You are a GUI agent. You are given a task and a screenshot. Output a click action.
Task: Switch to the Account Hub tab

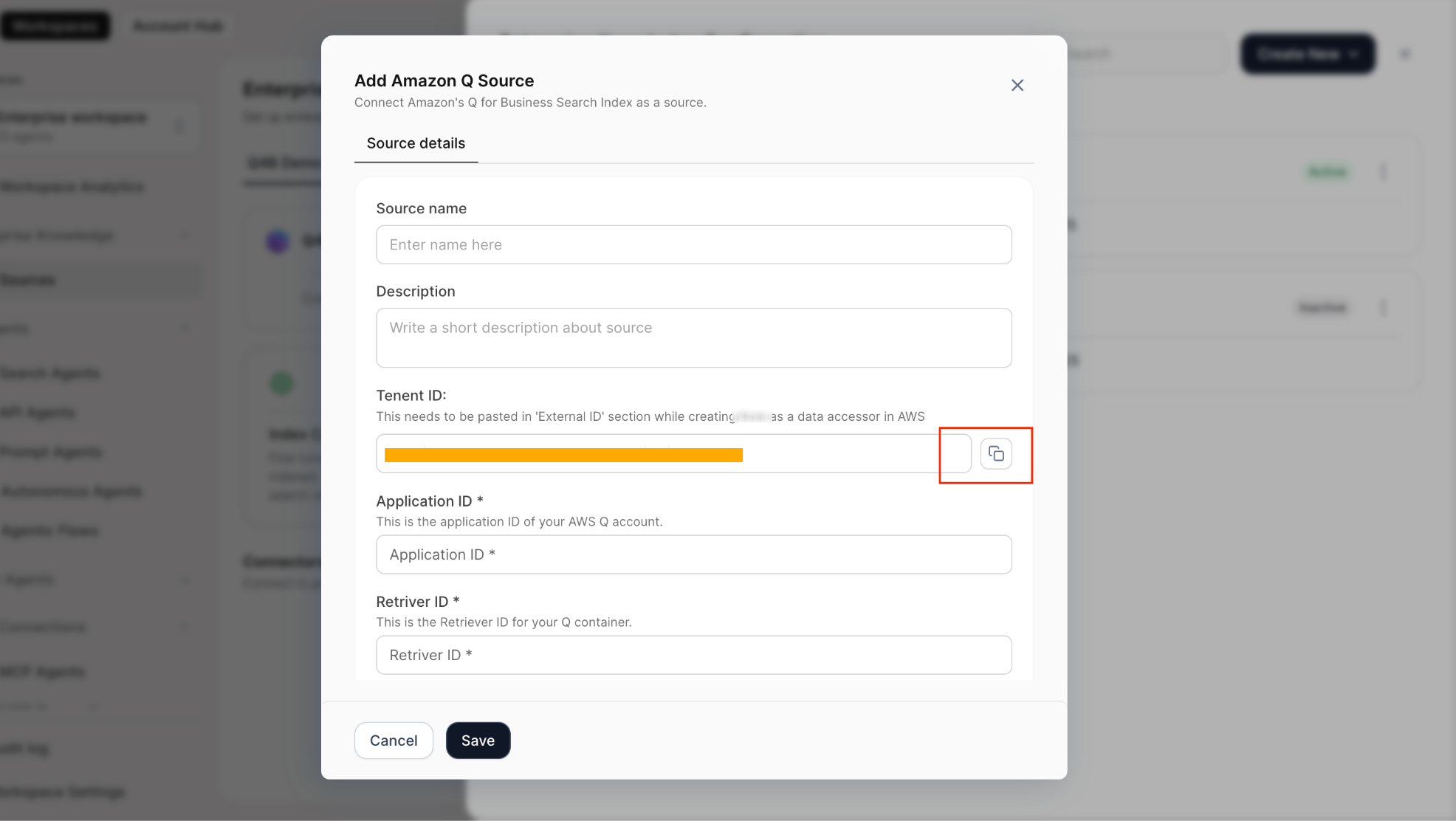[178, 27]
